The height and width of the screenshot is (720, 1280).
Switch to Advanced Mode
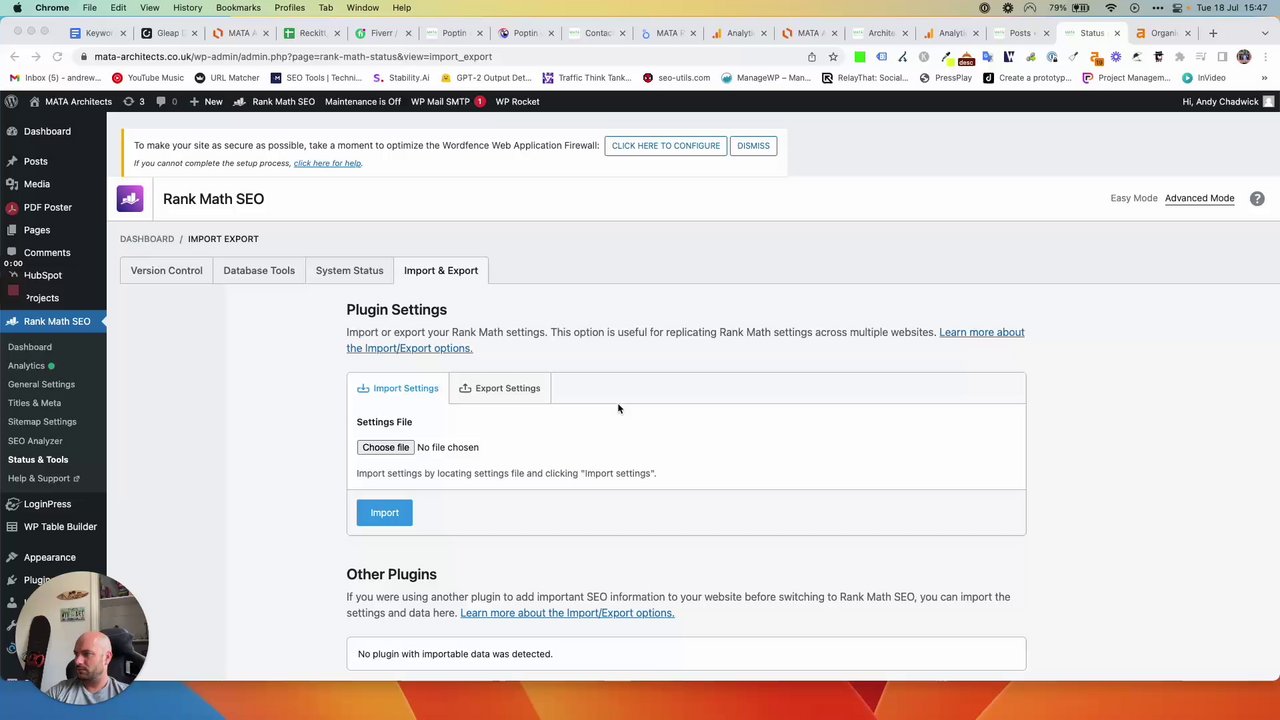1199,198
